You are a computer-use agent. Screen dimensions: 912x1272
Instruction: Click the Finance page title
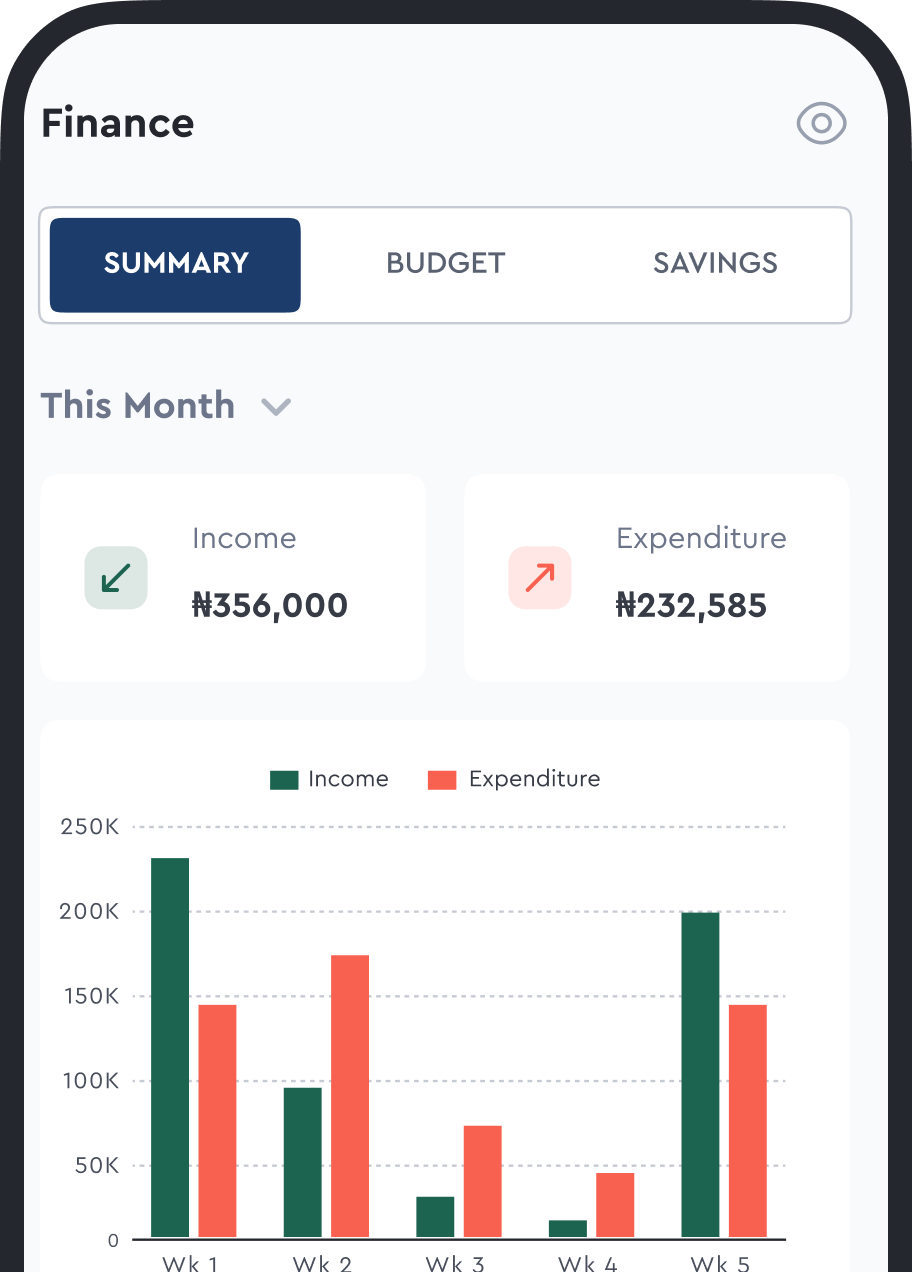(x=118, y=124)
